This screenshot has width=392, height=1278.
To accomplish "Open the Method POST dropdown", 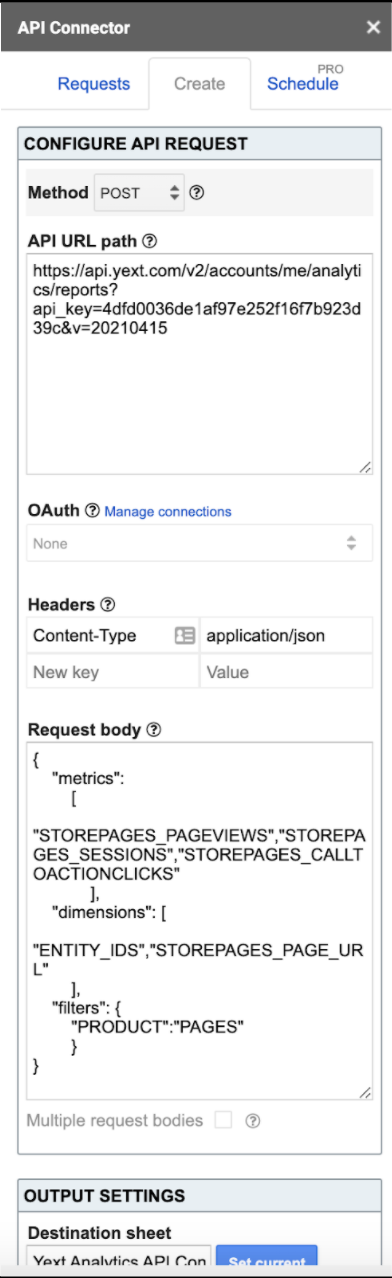I will point(139,193).
